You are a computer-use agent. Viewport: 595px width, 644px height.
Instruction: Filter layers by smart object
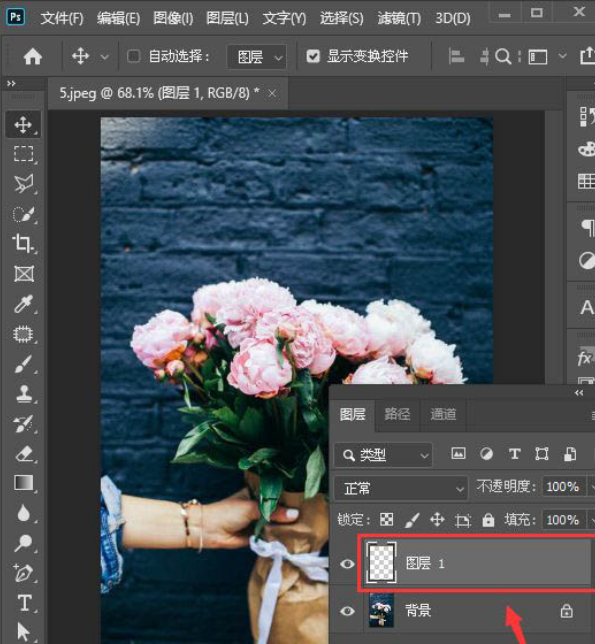click(570, 454)
